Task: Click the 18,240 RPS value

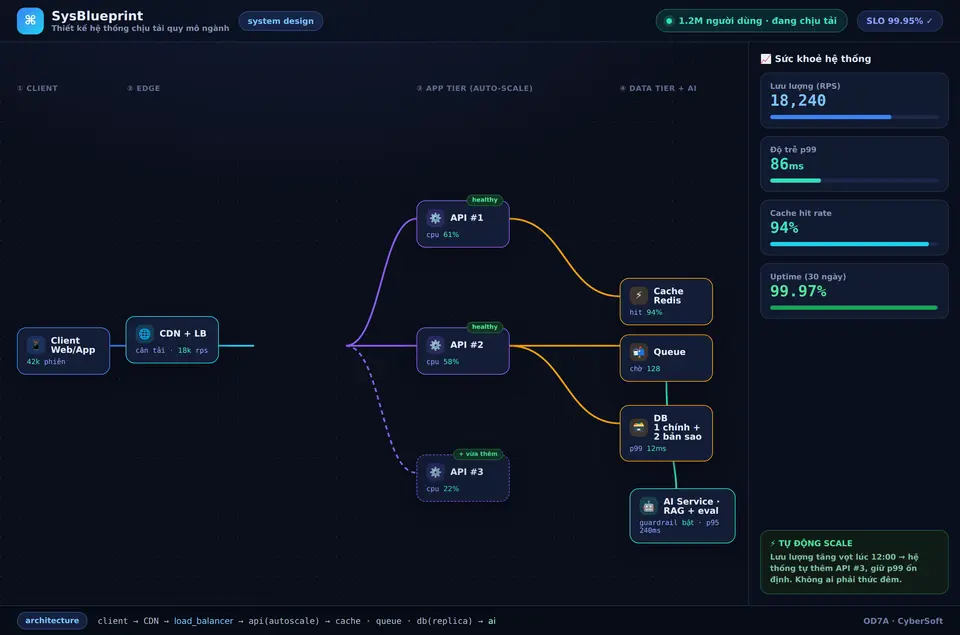Action: click(x=798, y=100)
